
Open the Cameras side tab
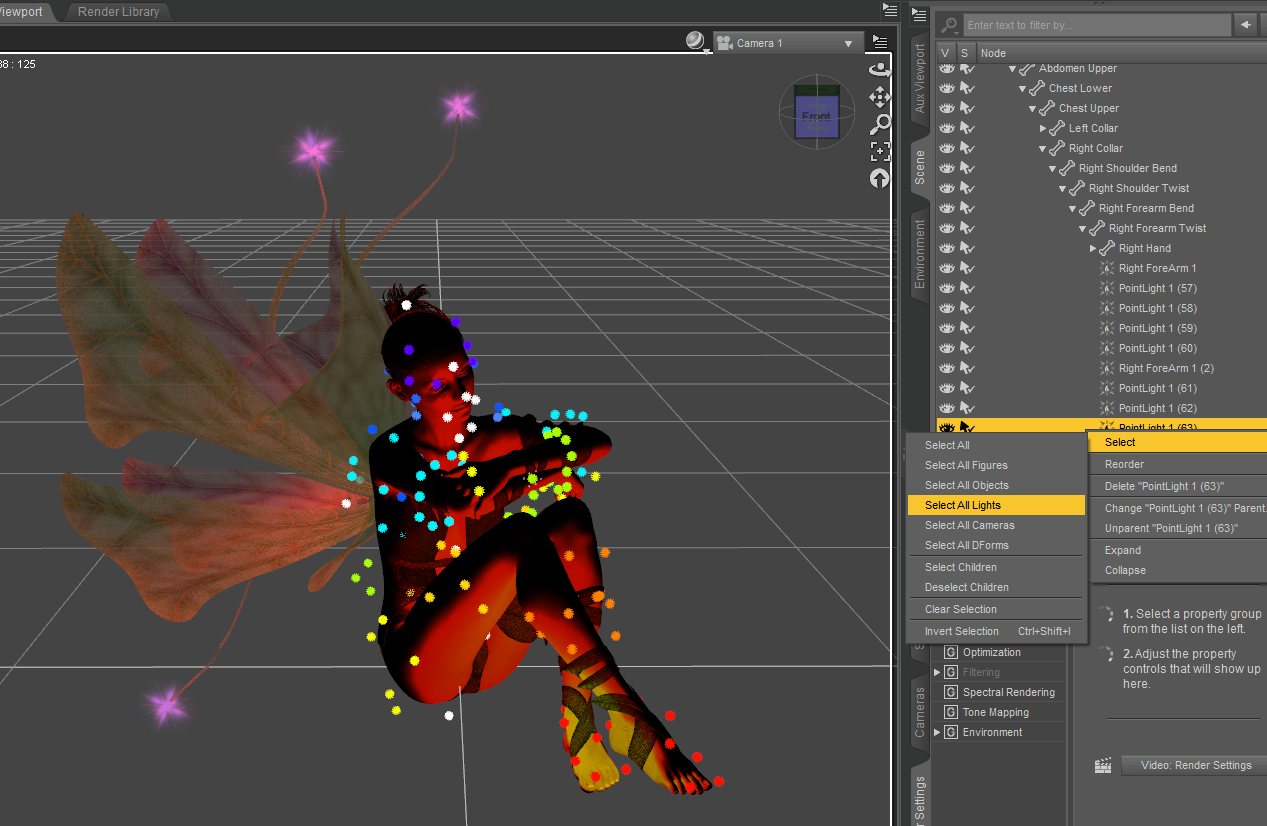[920, 712]
